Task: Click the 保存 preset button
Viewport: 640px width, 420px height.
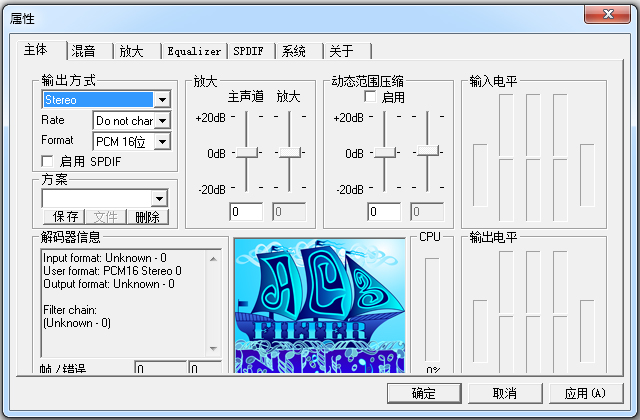Action: point(66,216)
